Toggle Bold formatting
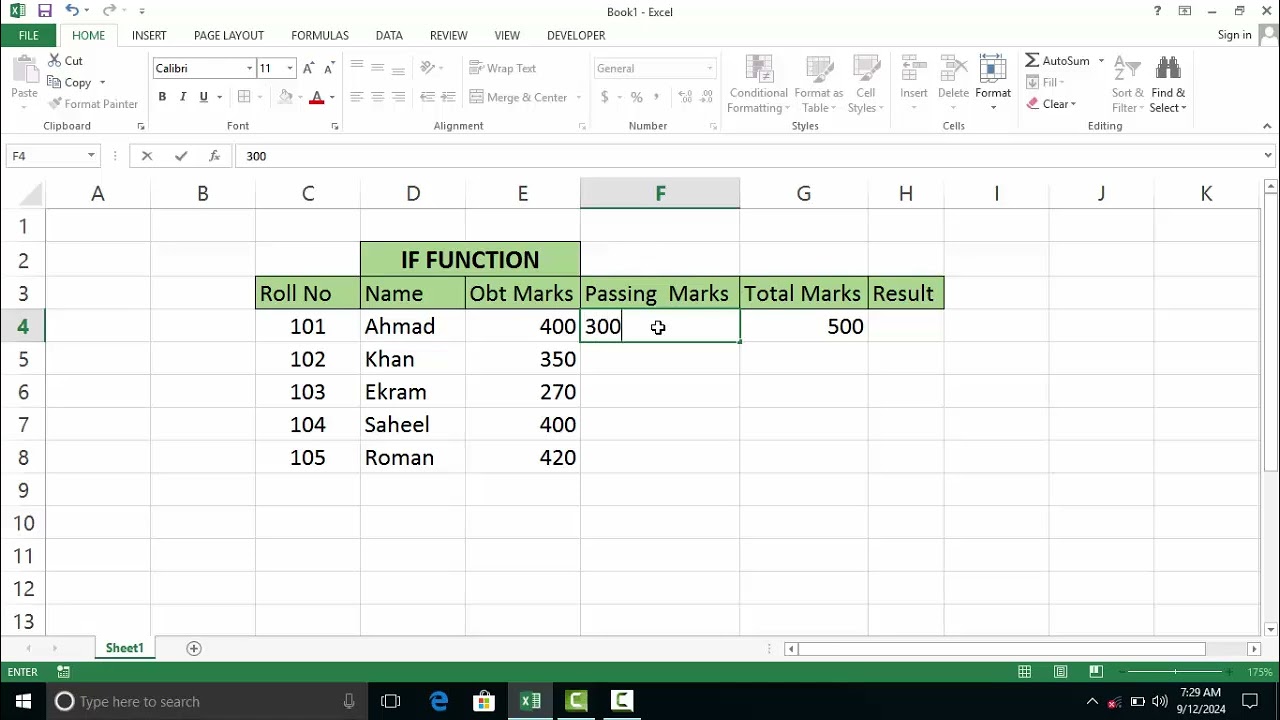The width and height of the screenshot is (1280, 720). [162, 97]
